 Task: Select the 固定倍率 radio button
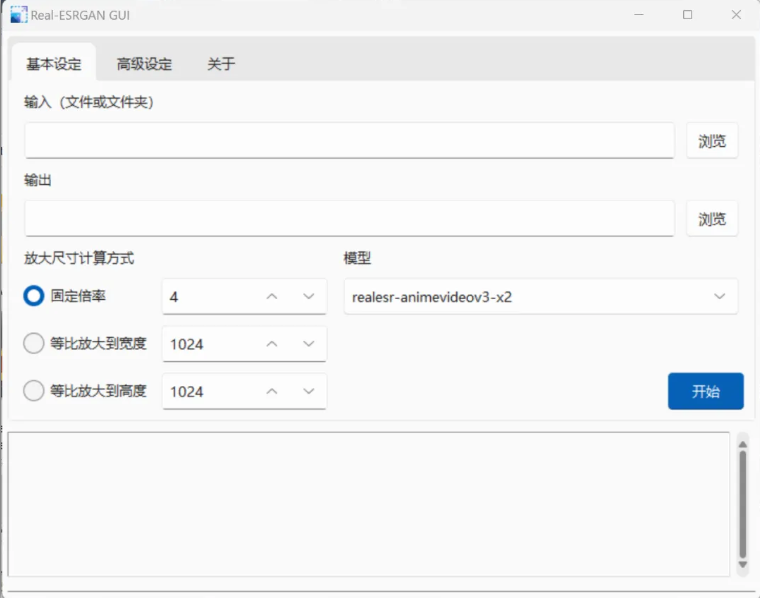tap(34, 296)
